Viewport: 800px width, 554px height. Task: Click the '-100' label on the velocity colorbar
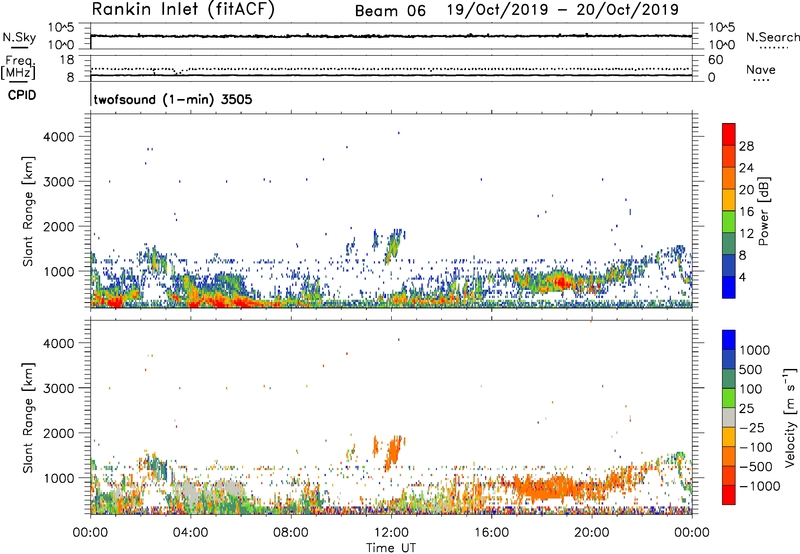[755, 447]
